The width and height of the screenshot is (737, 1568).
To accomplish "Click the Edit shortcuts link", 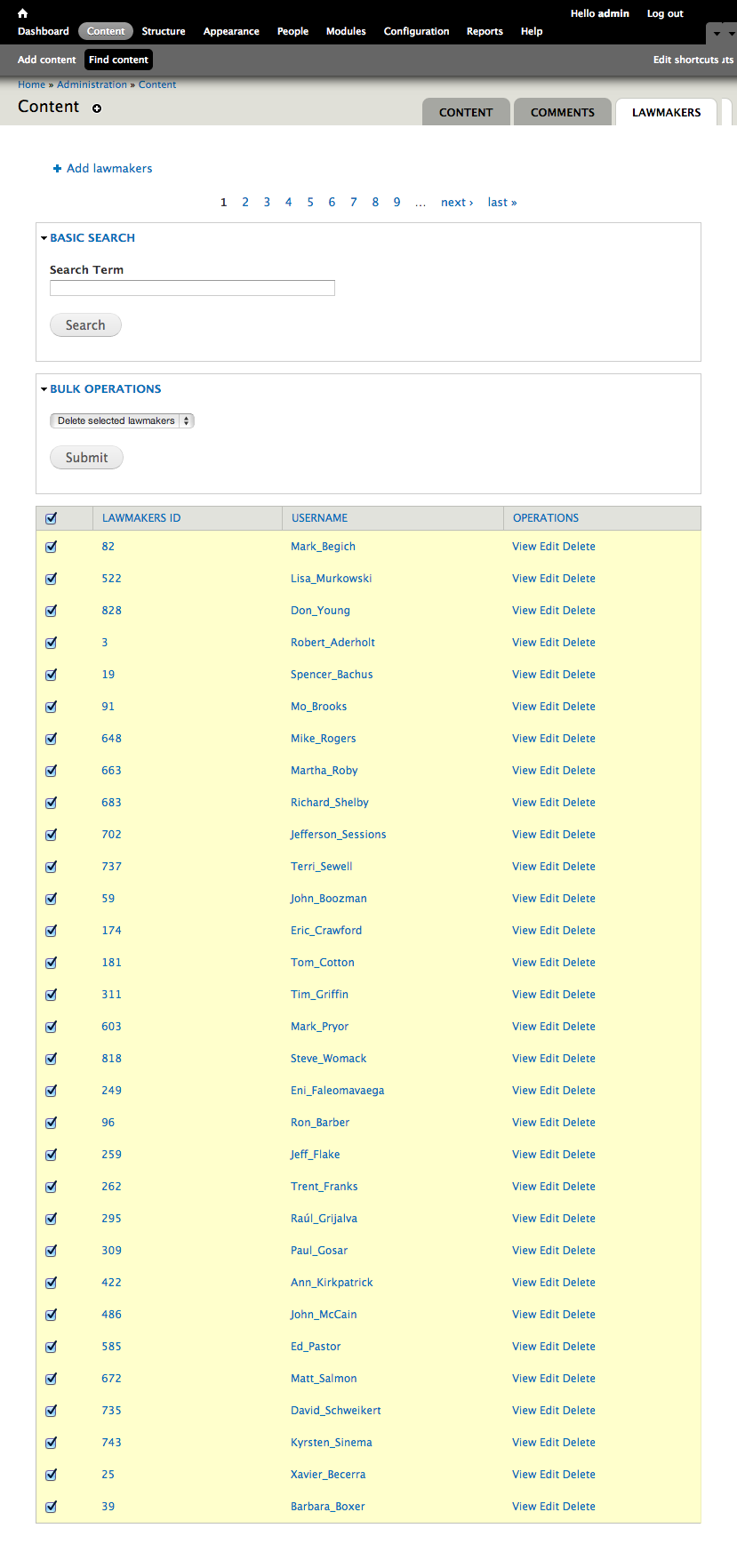I will click(x=685, y=60).
